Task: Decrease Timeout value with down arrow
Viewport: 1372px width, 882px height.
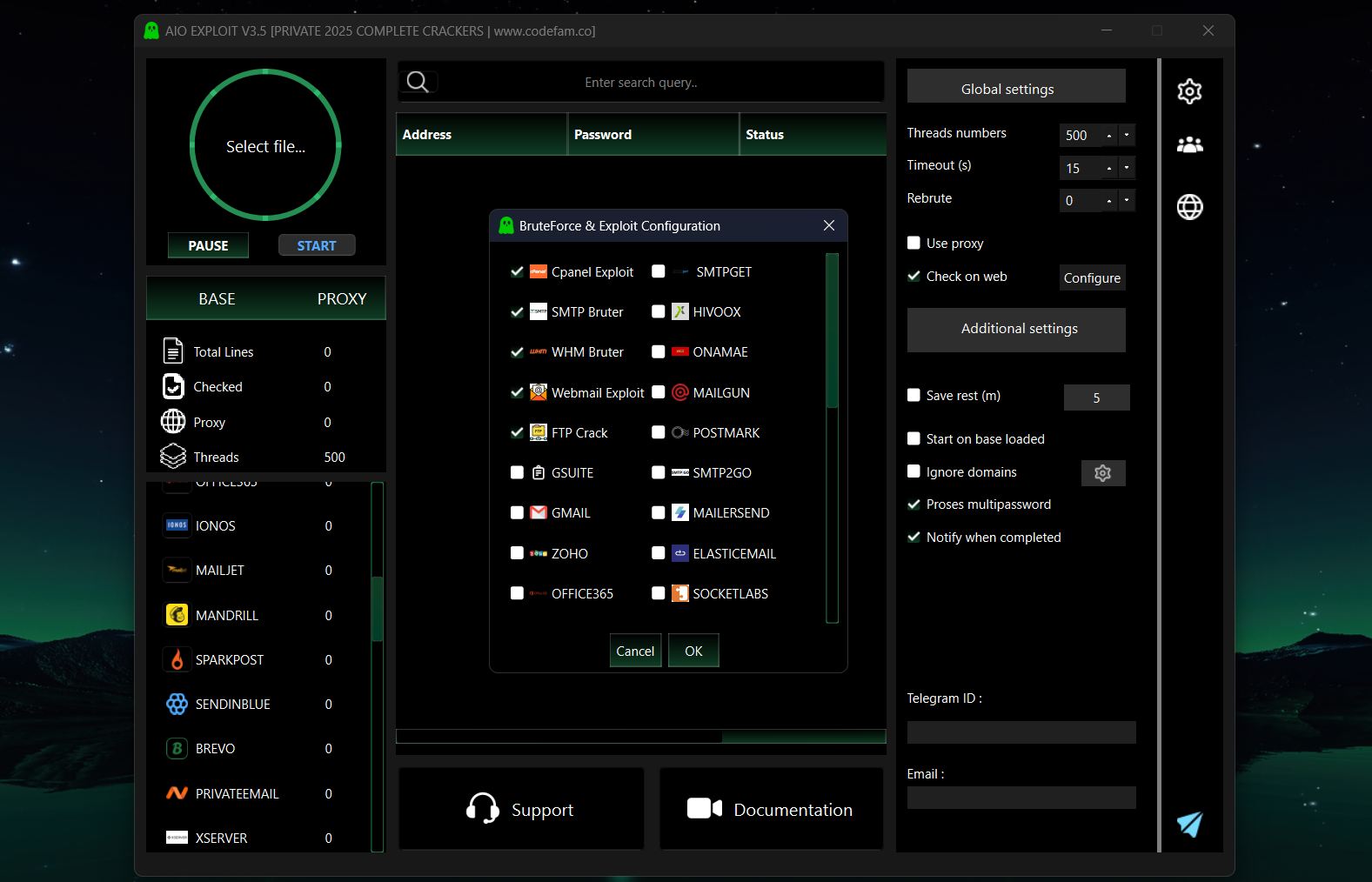Action: (1127, 168)
